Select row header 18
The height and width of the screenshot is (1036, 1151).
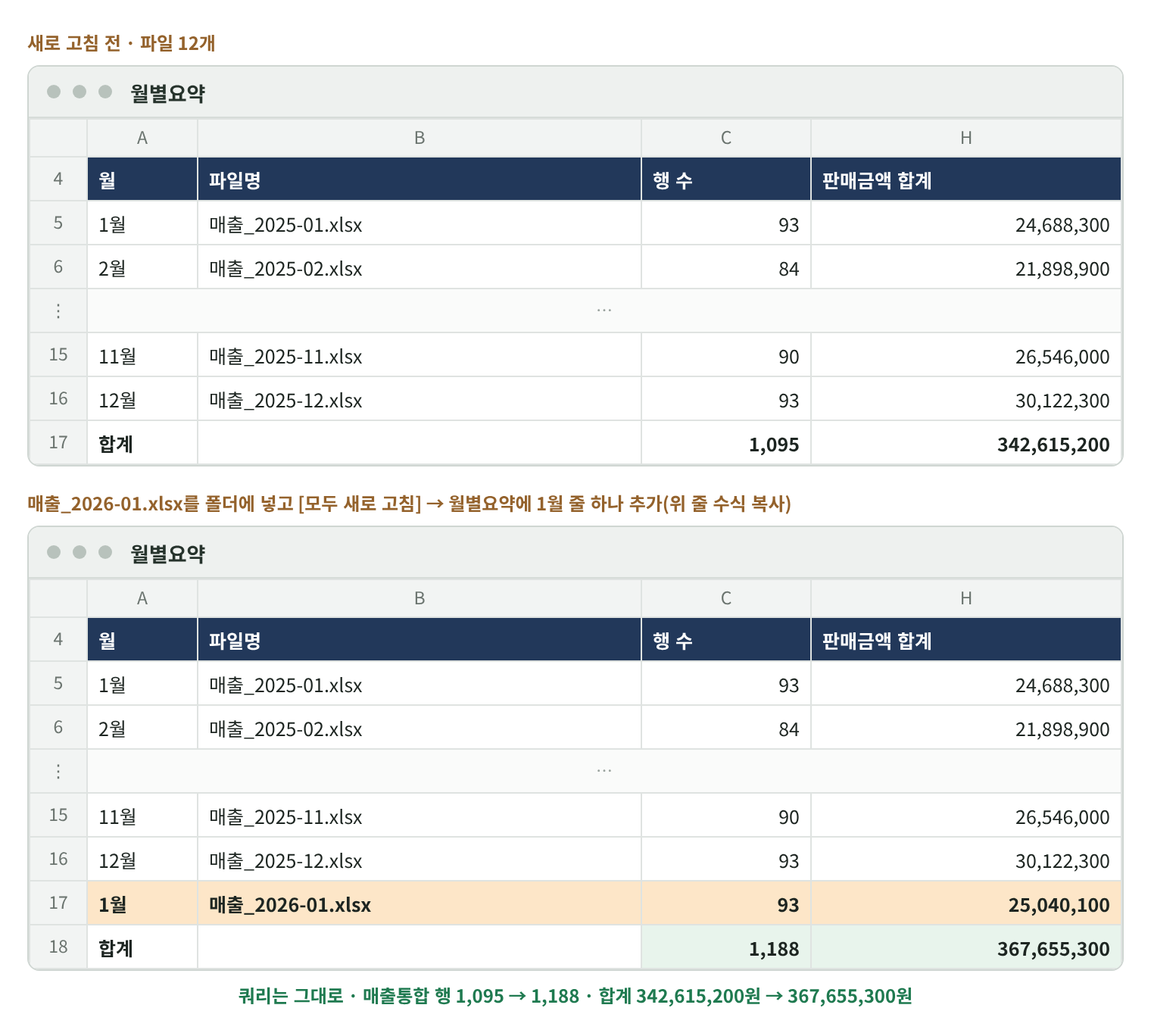click(x=58, y=948)
